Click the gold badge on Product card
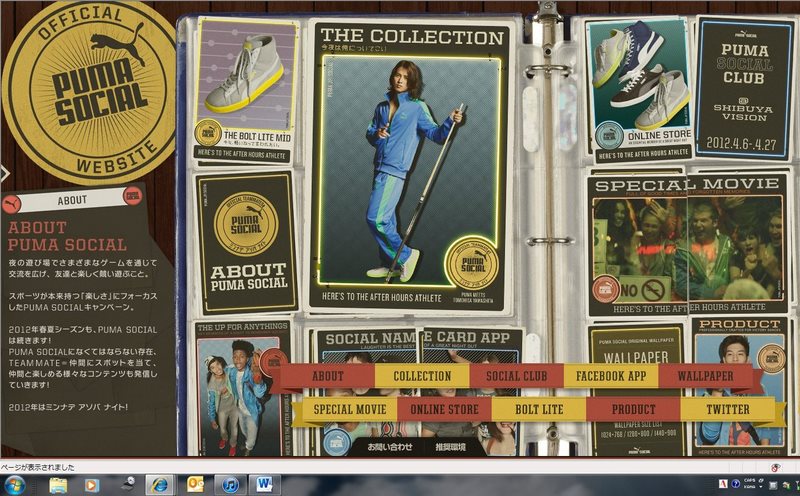Screen dimensions: 800x496 coord(770,358)
